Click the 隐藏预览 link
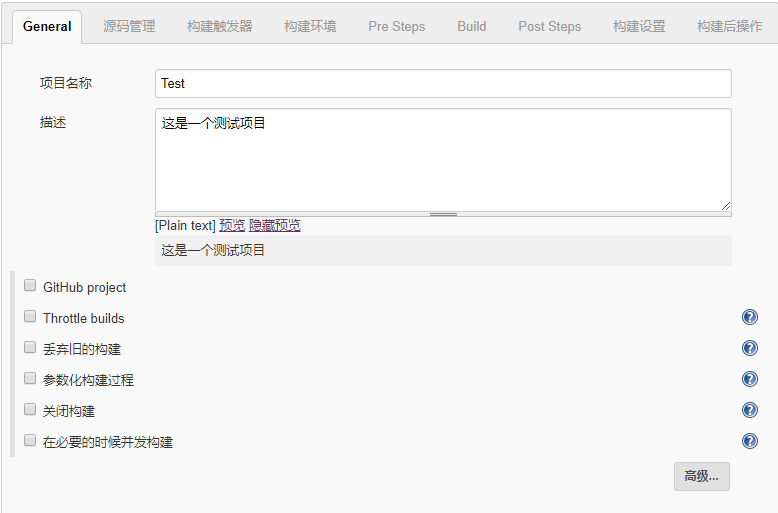Image resolution: width=778 pixels, height=513 pixels. coord(275,225)
